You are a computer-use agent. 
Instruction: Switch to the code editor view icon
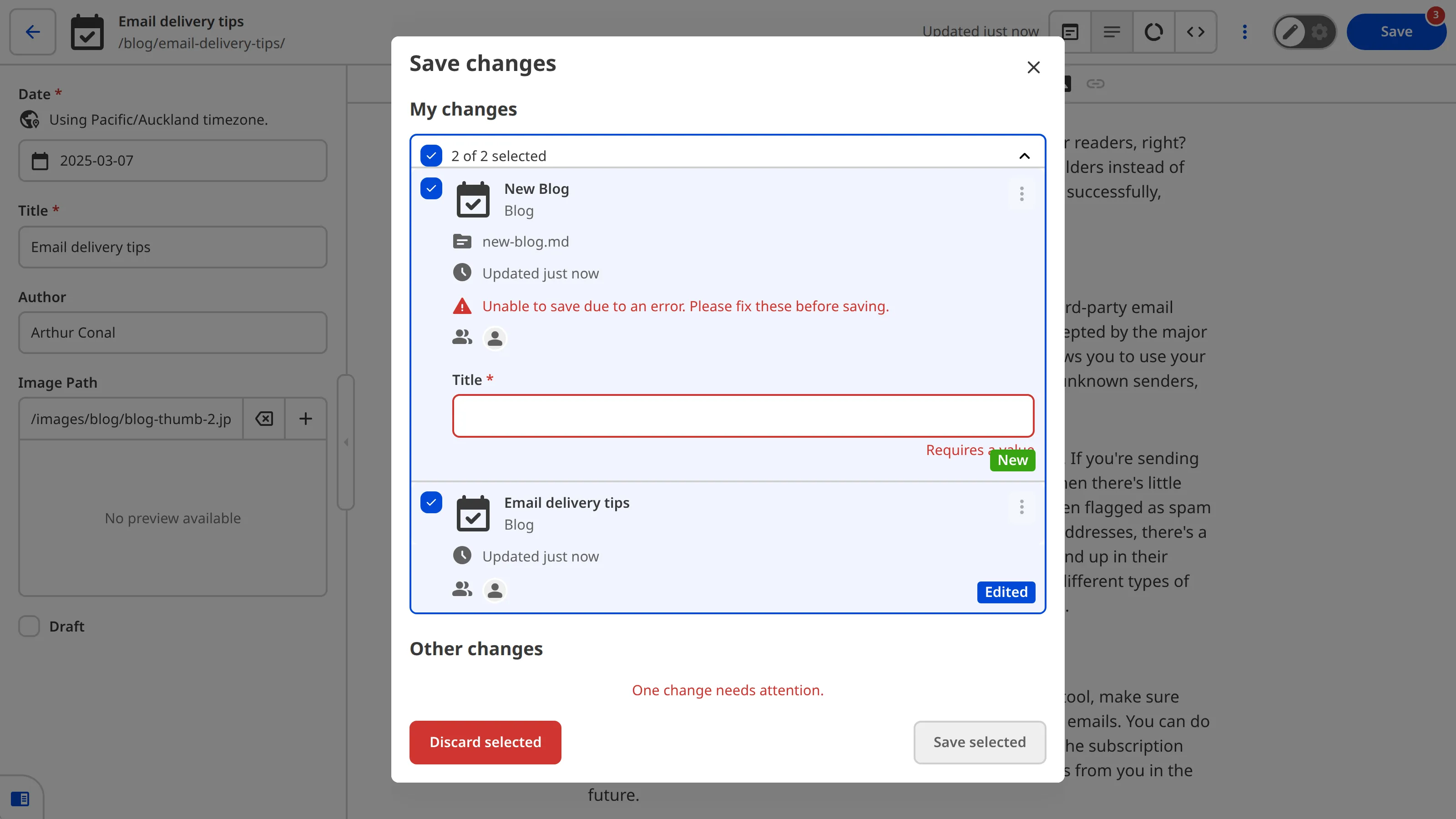pyautogui.click(x=1196, y=32)
